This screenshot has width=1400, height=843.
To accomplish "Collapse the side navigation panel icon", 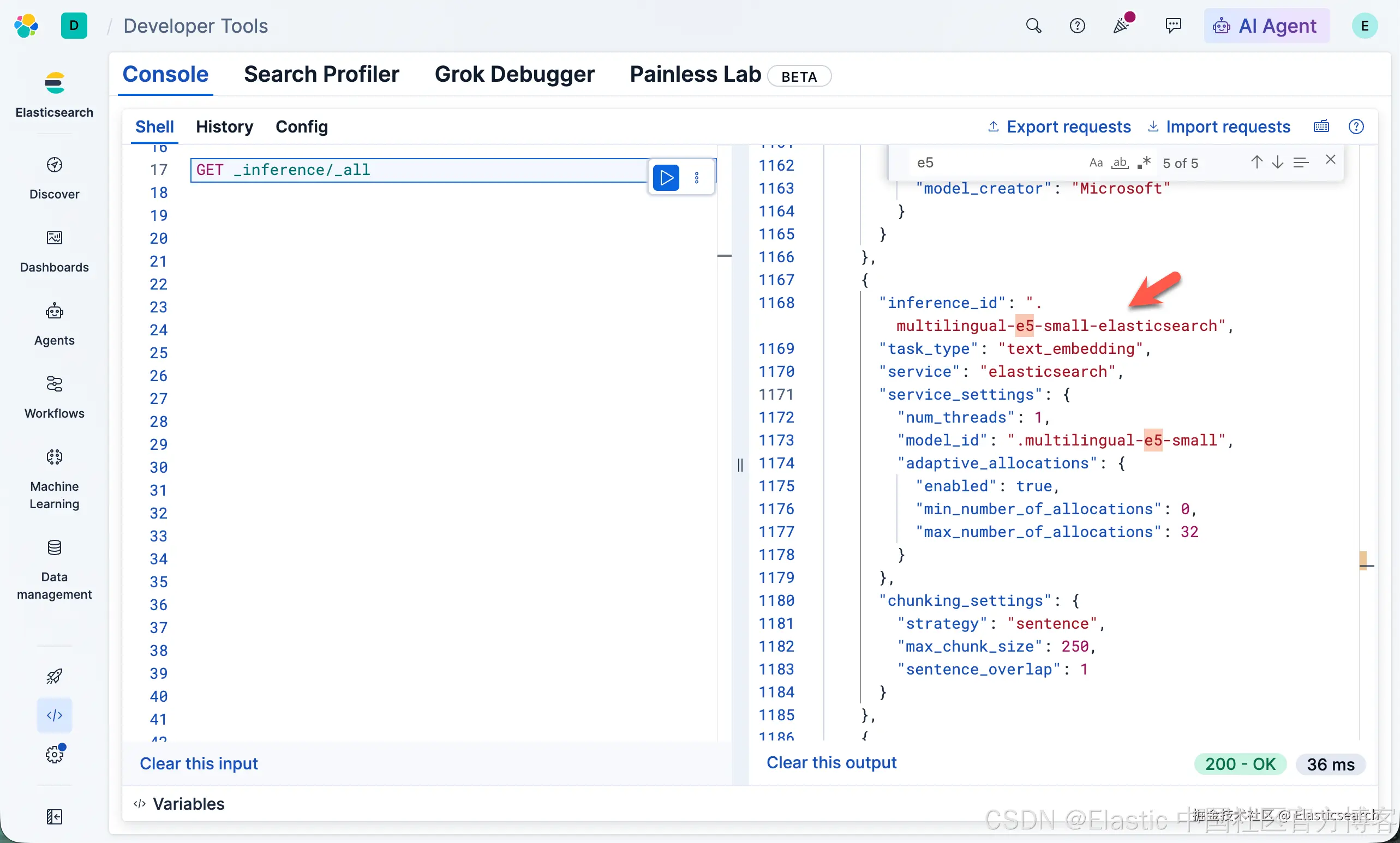I will click(x=55, y=817).
